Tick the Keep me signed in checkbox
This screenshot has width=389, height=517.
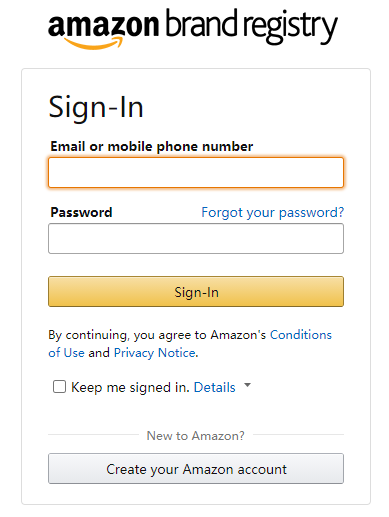(x=59, y=387)
